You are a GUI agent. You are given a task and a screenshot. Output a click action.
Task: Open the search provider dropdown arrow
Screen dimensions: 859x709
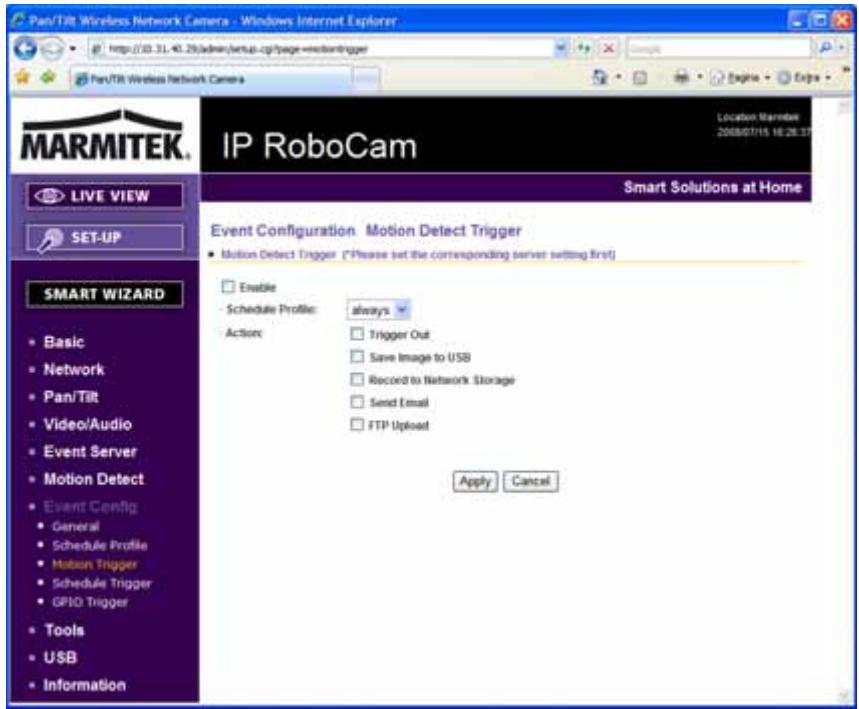pos(843,48)
